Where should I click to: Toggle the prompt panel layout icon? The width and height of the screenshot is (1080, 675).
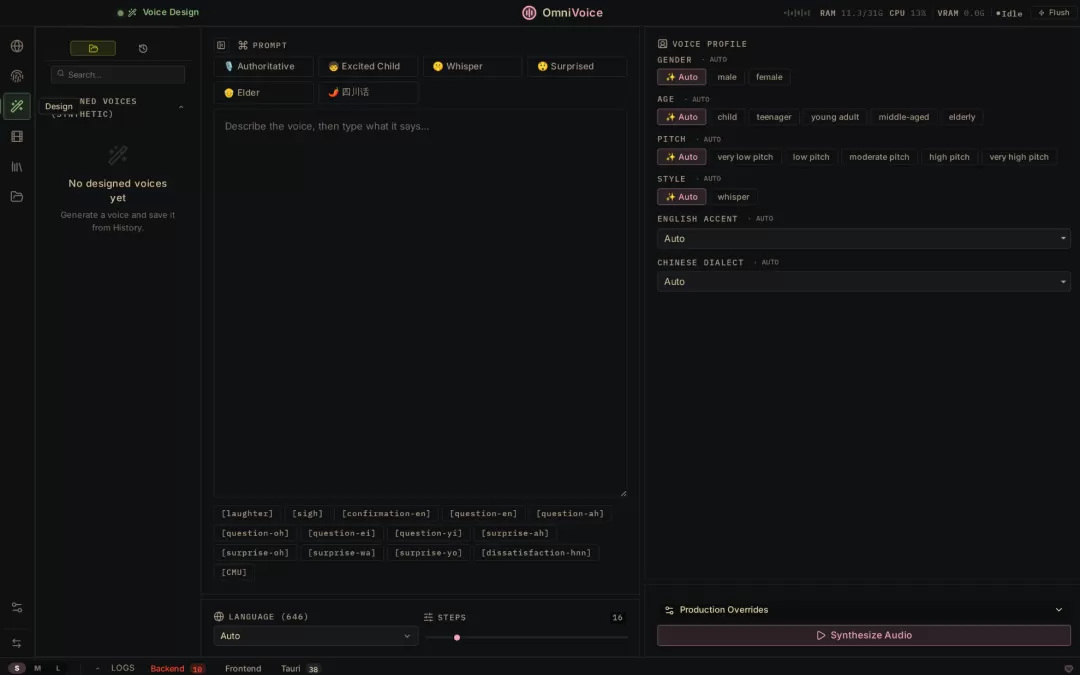pos(221,45)
